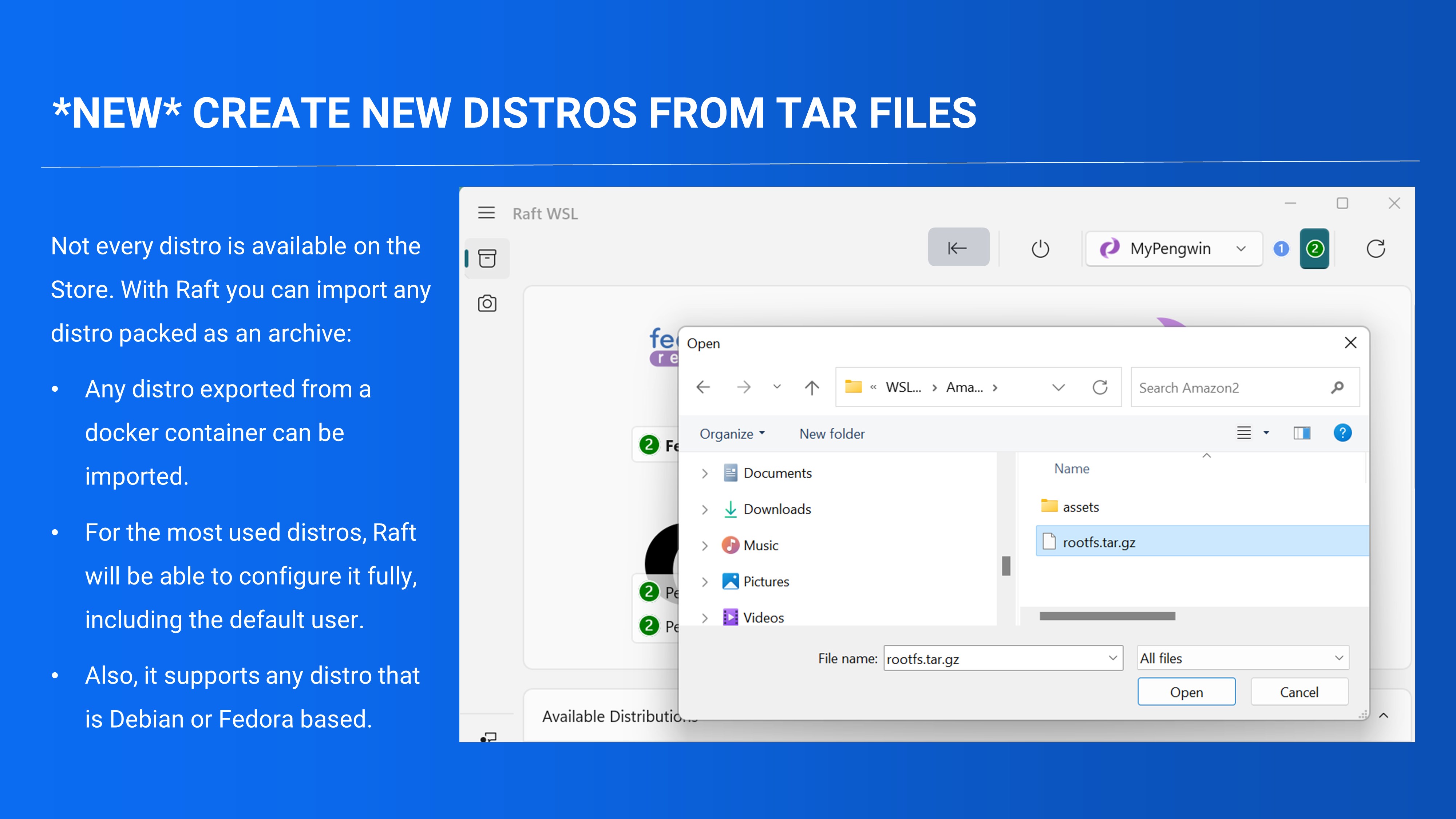Open the snapshots camera sidebar icon
This screenshot has height=819, width=1456.
[487, 304]
